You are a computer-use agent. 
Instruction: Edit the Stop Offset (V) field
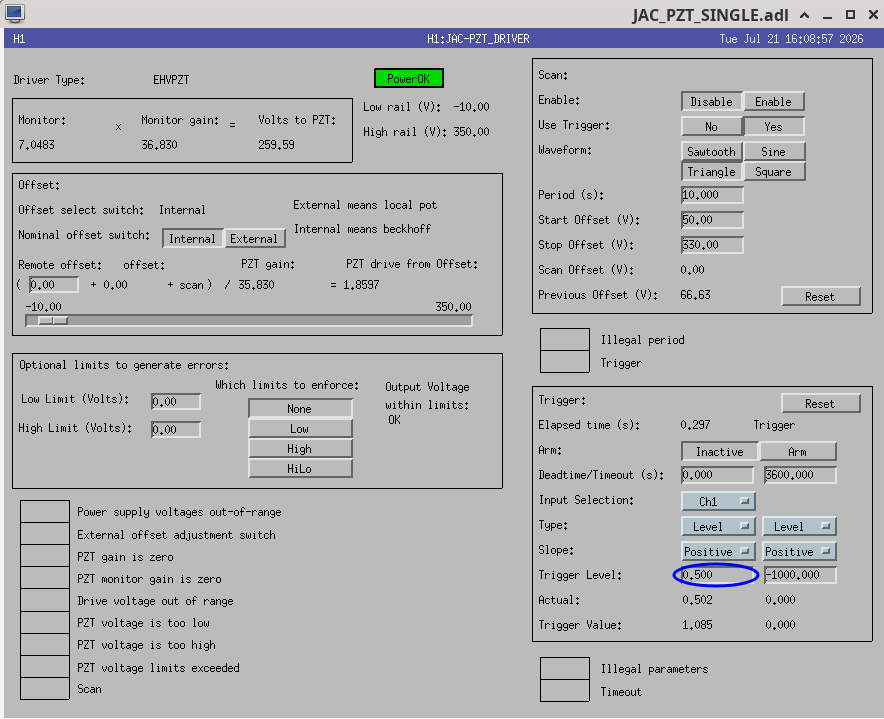coord(712,245)
